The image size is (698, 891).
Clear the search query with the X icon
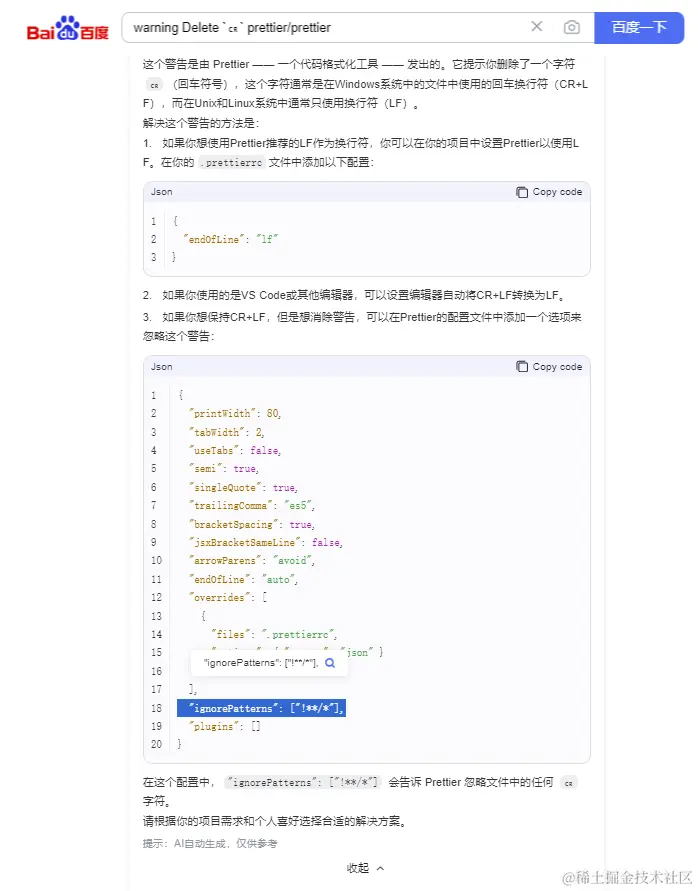point(537,27)
